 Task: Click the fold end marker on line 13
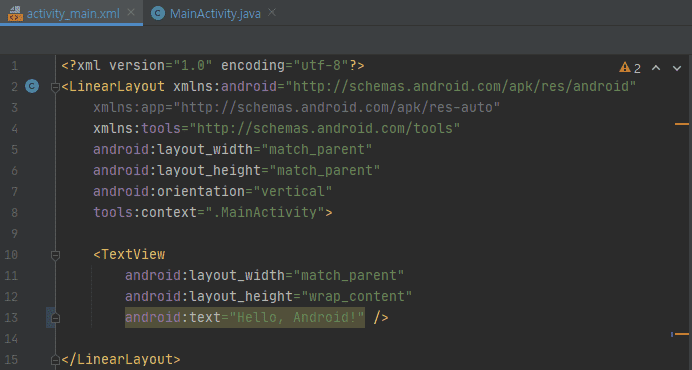pos(55,318)
